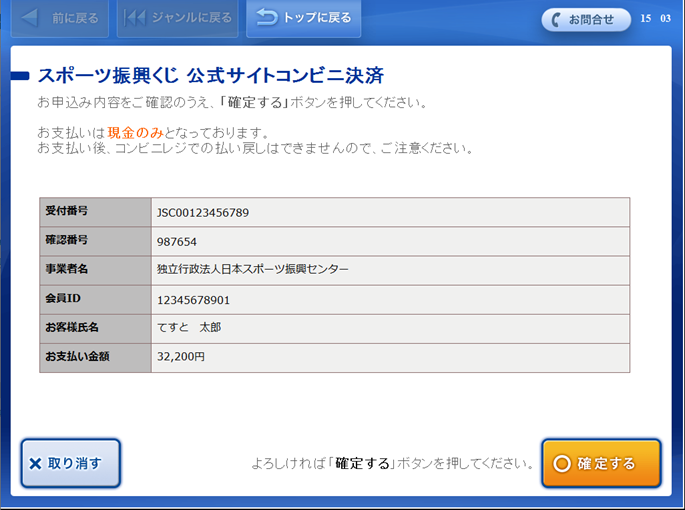The height and width of the screenshot is (510, 685).
Task: Click the circle icon on 確定する
Action: [561, 464]
